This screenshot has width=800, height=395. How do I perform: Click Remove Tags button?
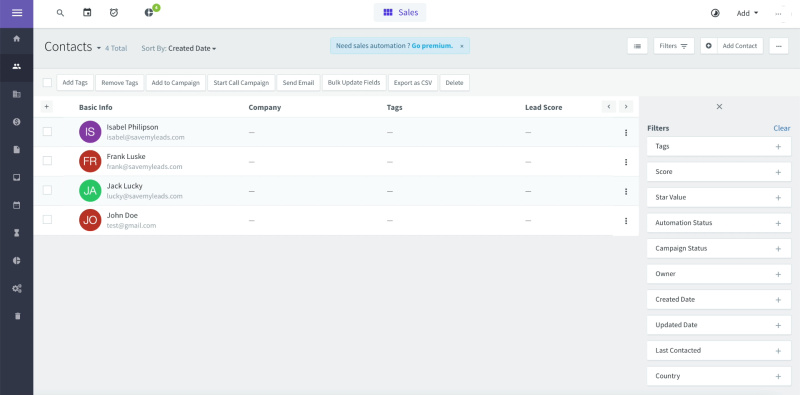coord(119,83)
